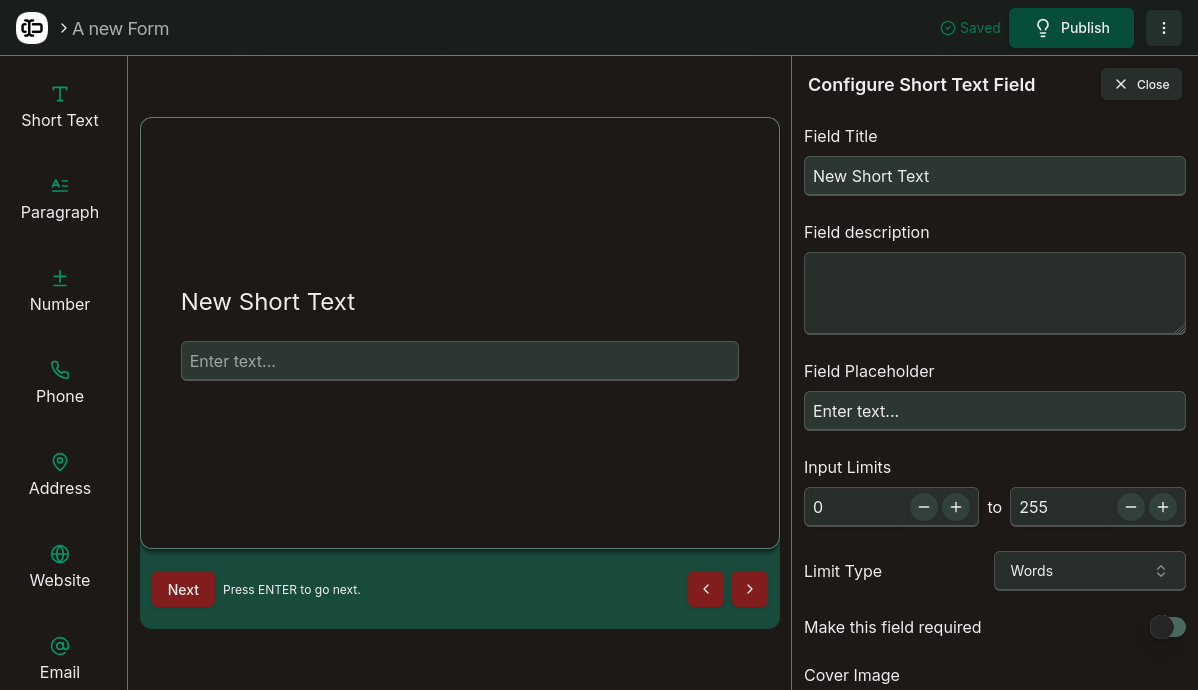Decrease the minimum input limit
Screen dimensions: 1198x690
pos(924,507)
